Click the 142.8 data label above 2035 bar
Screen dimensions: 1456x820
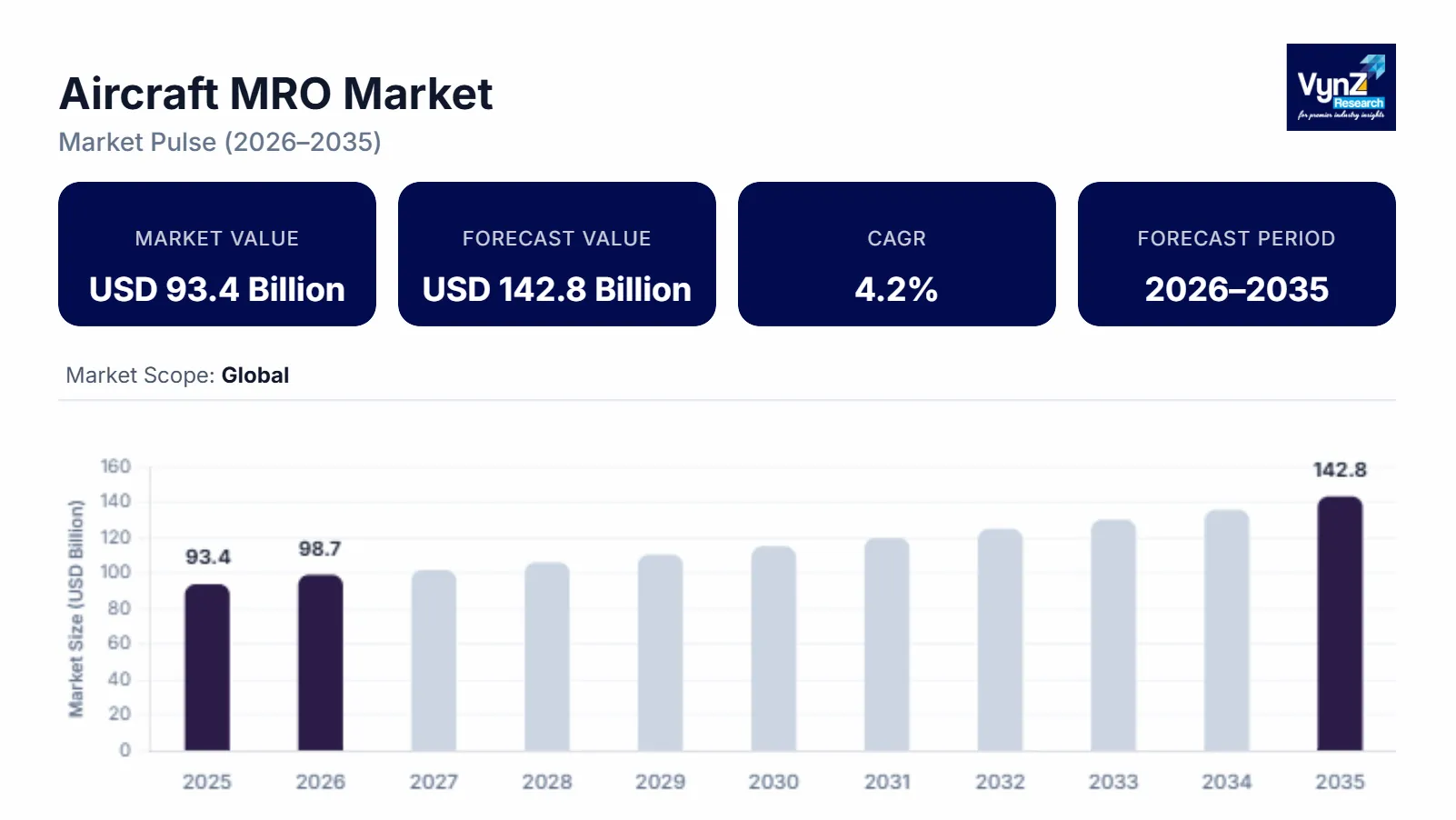tap(1340, 470)
